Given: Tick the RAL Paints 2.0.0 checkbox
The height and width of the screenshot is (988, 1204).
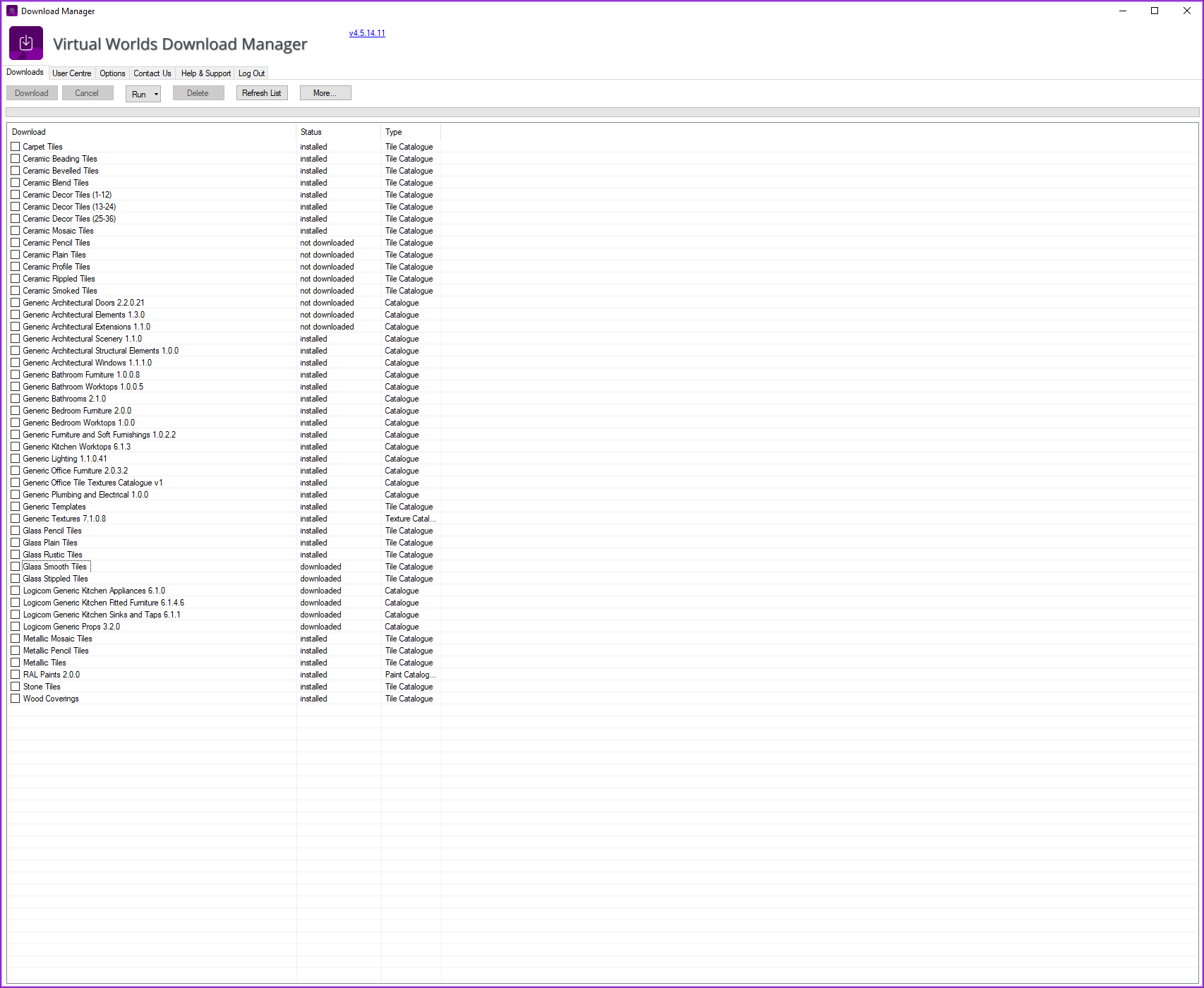Looking at the screenshot, I should (15, 675).
